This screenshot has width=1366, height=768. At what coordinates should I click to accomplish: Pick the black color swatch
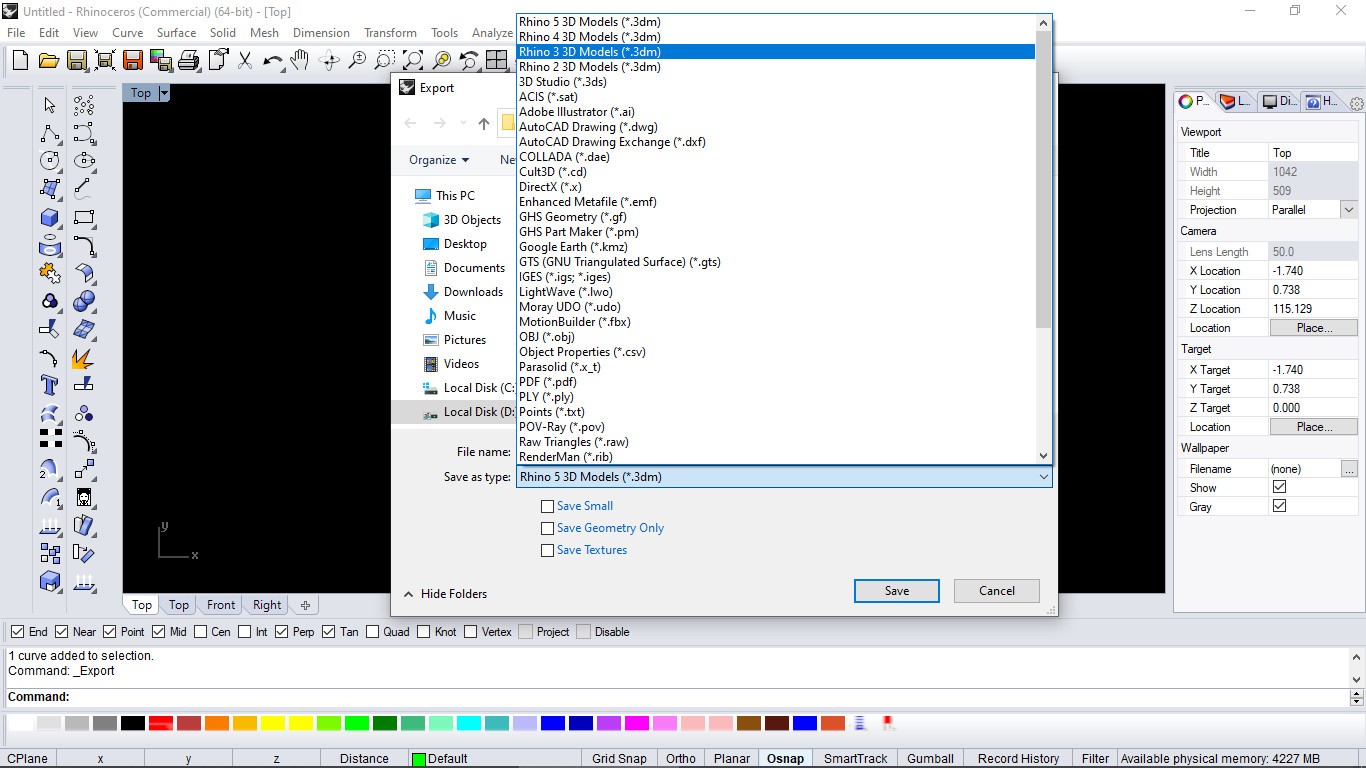click(x=133, y=723)
